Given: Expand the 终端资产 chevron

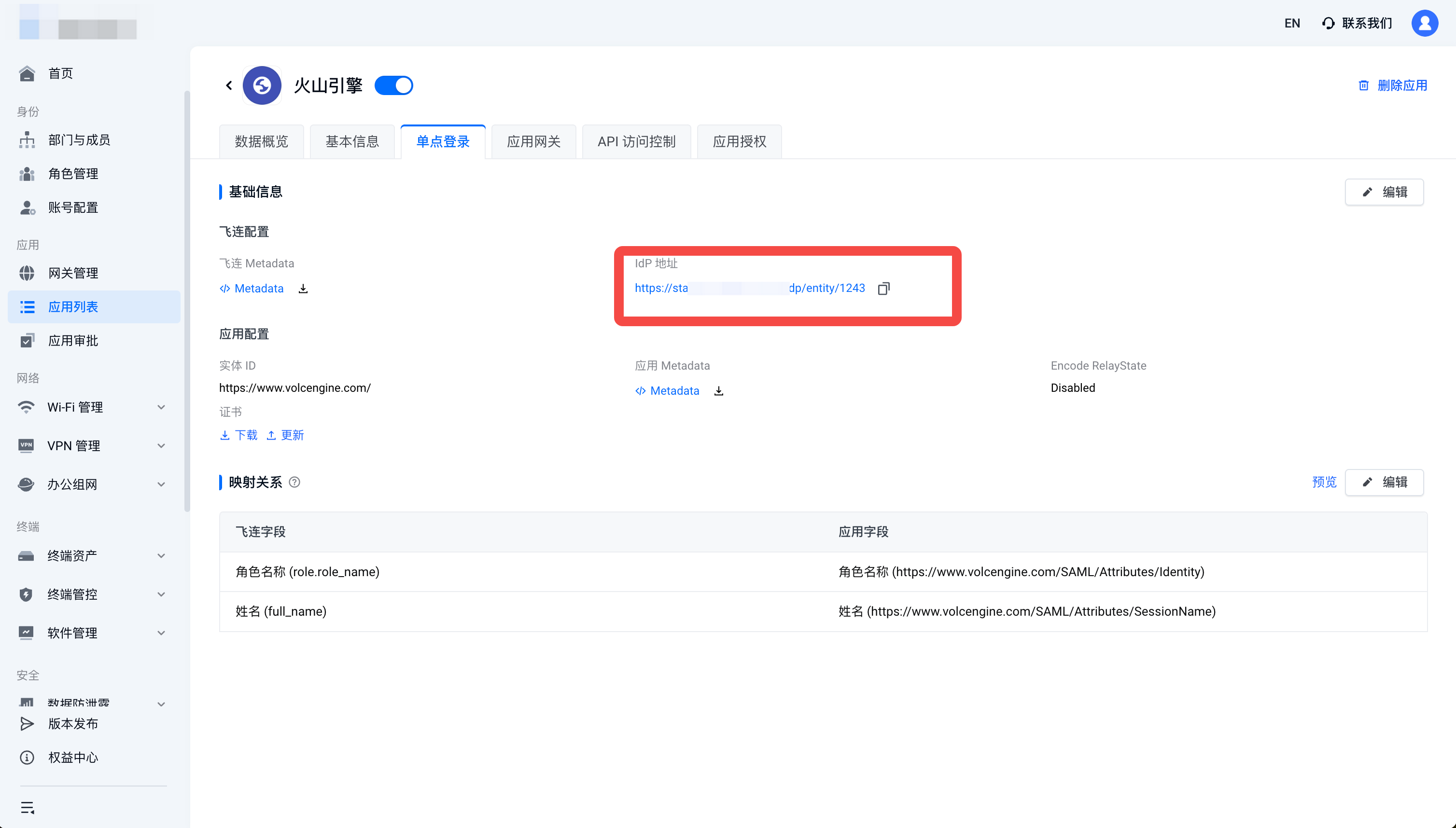Looking at the screenshot, I should pyautogui.click(x=162, y=556).
